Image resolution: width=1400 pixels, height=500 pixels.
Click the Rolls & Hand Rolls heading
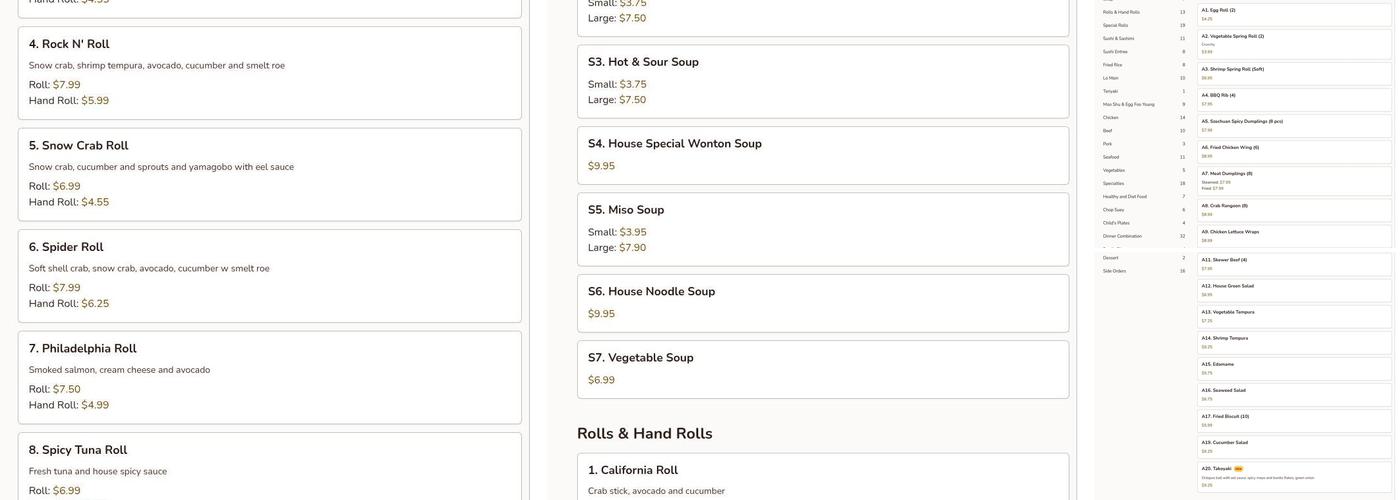click(644, 434)
